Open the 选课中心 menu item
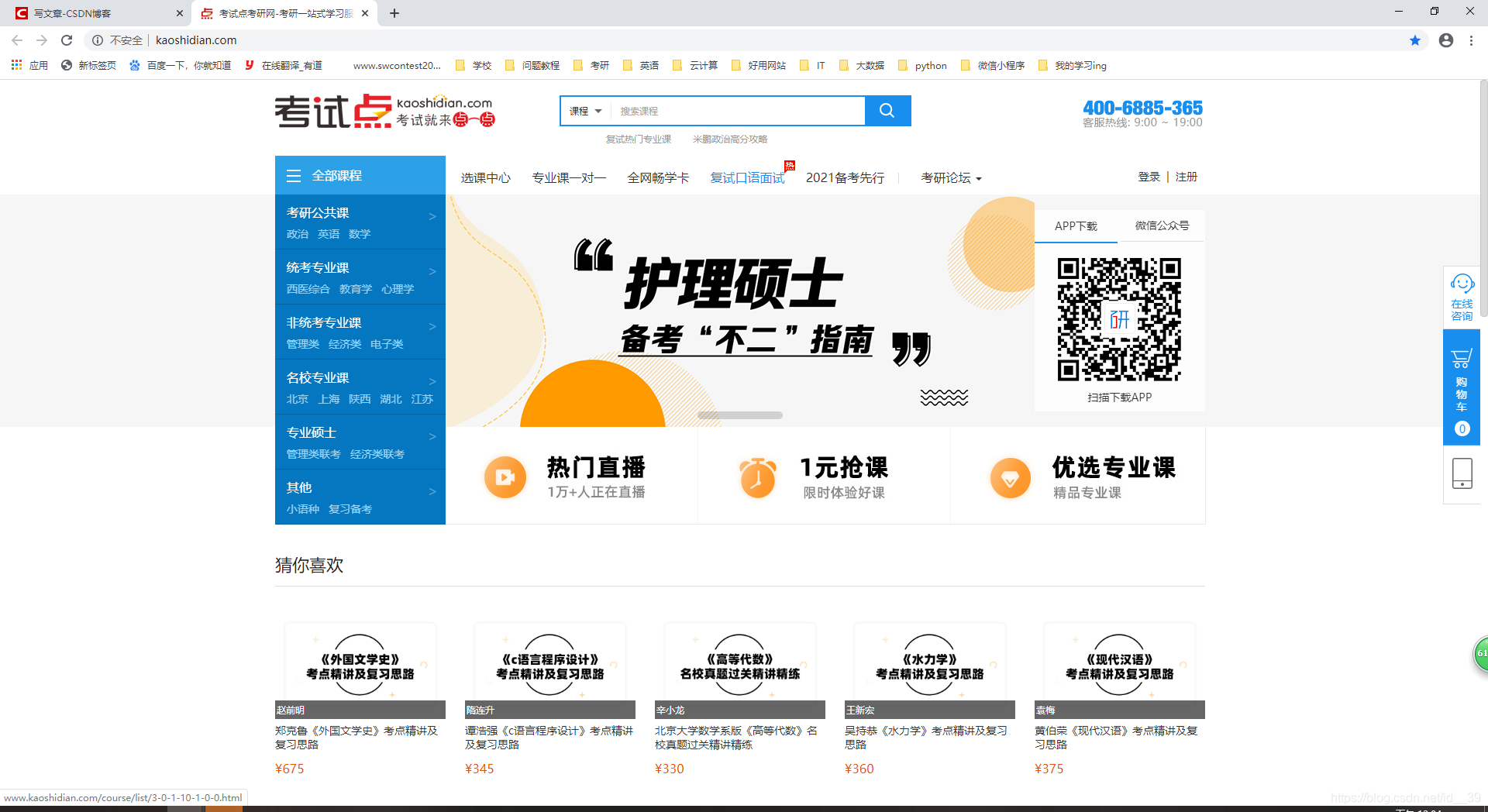This screenshot has width=1488, height=812. point(485,177)
